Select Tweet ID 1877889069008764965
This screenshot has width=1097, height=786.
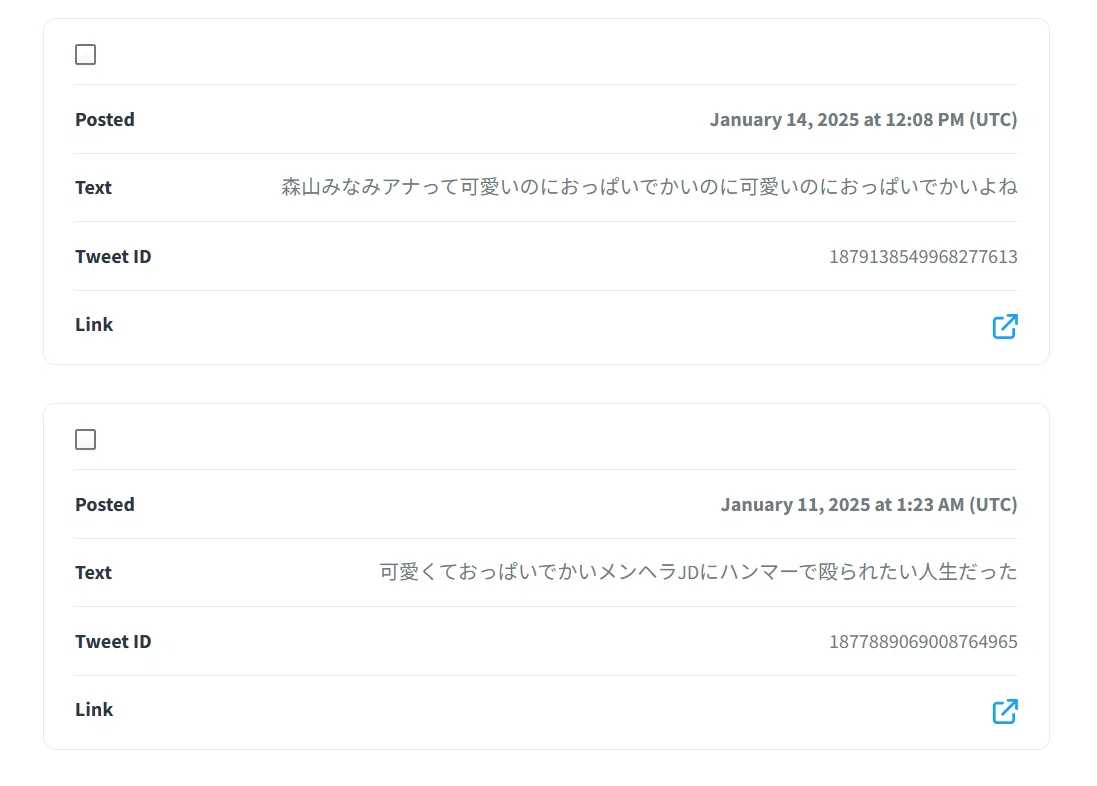click(x=923, y=642)
